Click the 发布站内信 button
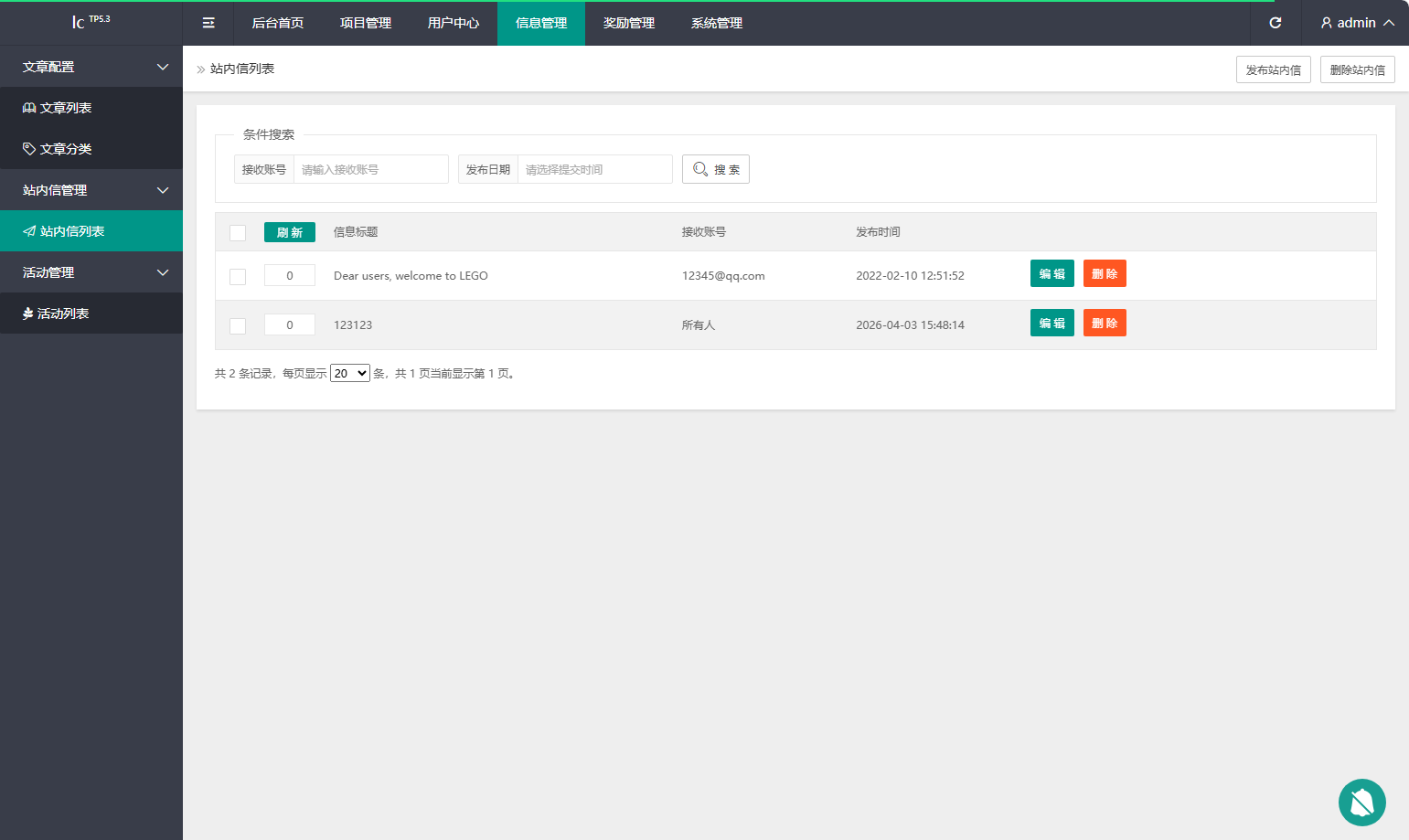 point(1274,69)
